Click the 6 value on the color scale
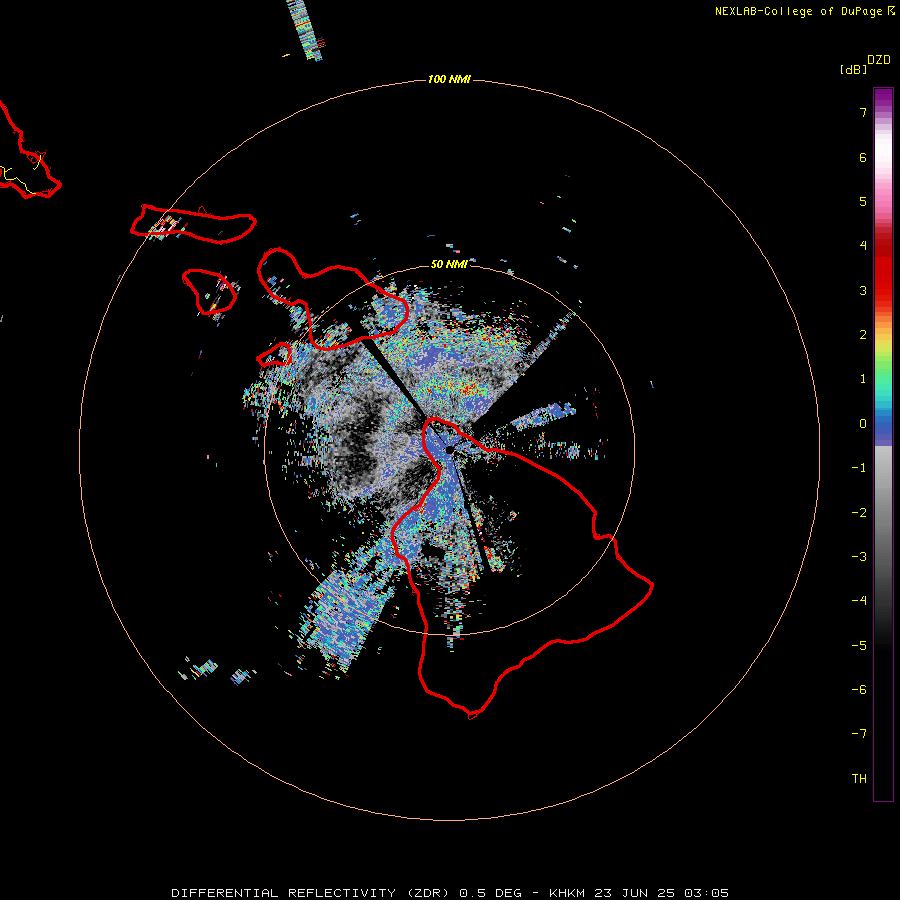 863,157
